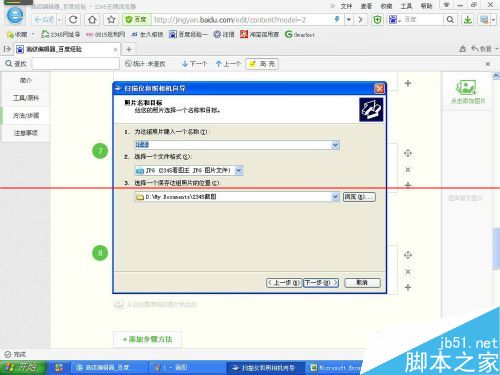
Task: Click the add plus icon below step 8
Action: (408, 287)
